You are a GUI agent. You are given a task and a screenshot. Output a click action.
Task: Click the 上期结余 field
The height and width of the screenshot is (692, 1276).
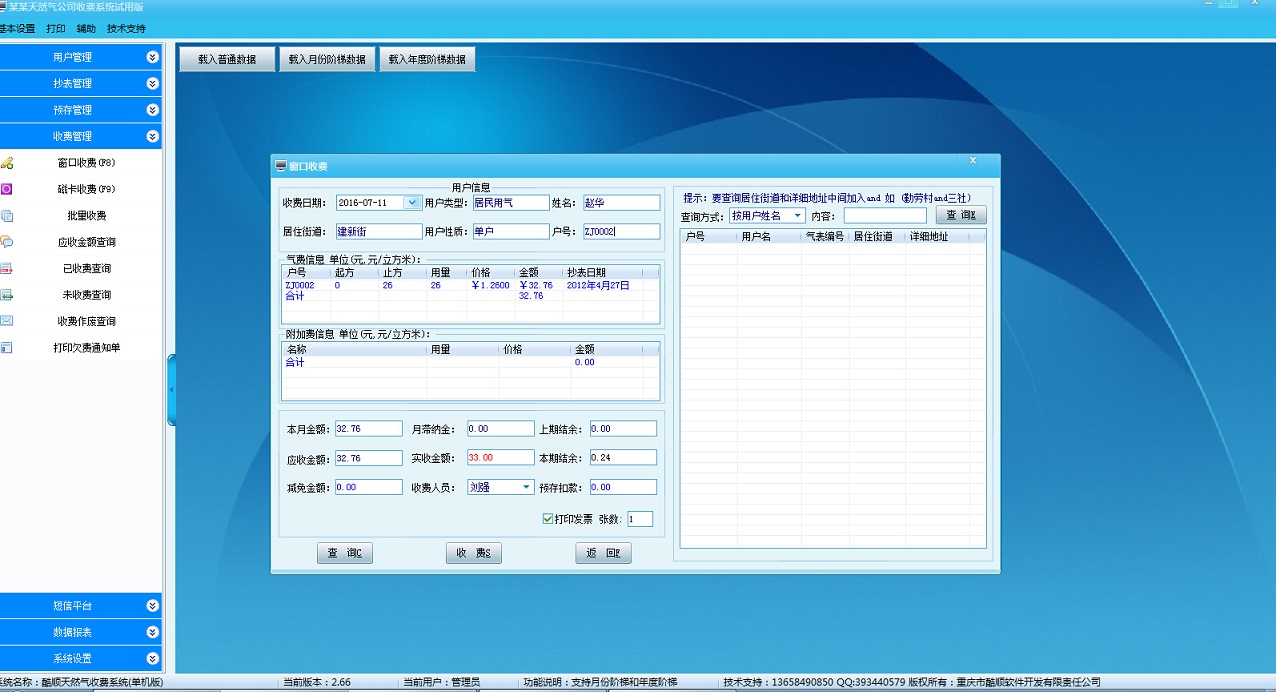pyautogui.click(x=622, y=428)
